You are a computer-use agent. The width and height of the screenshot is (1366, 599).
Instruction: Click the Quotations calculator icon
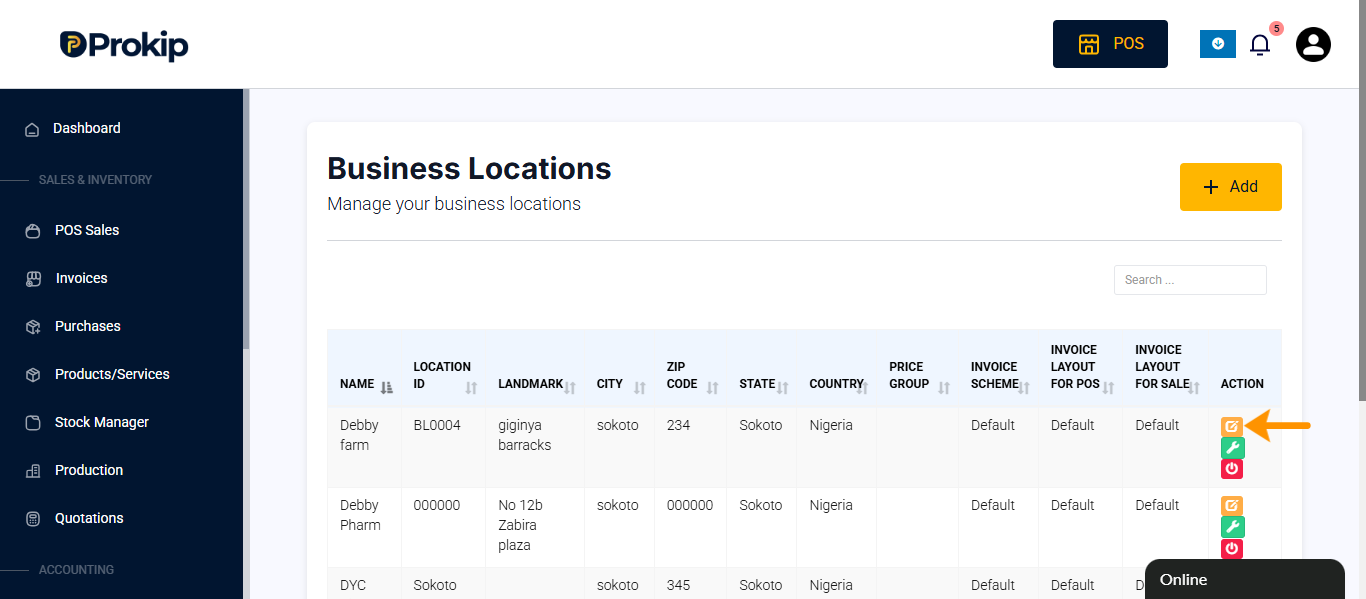pyautogui.click(x=33, y=519)
